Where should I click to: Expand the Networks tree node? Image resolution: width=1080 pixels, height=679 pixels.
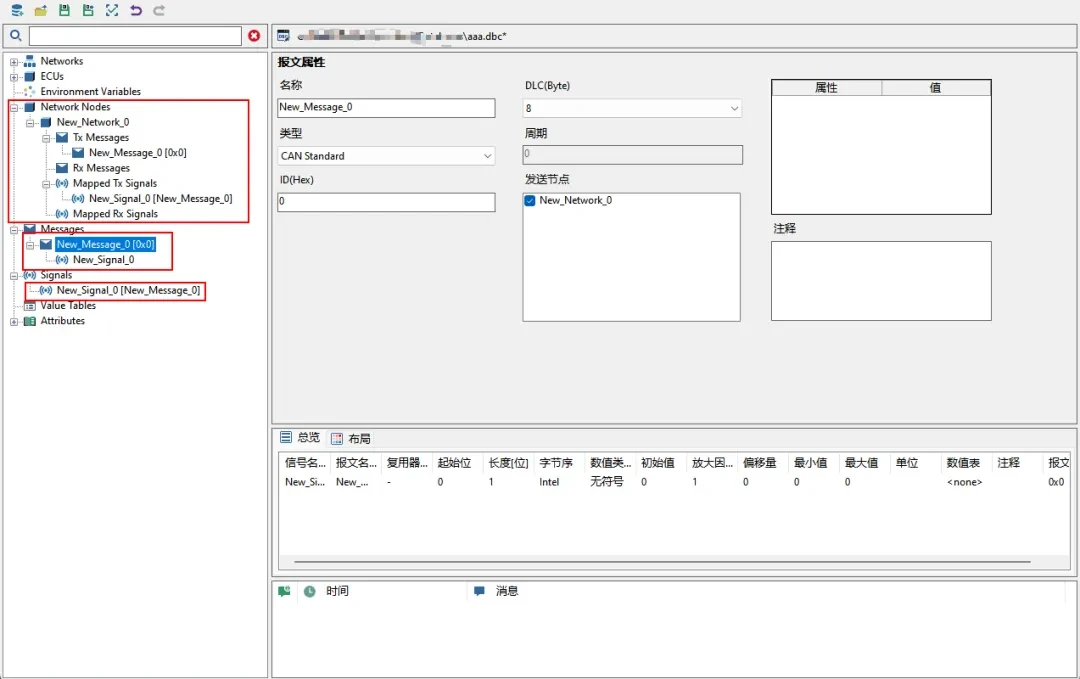[x=14, y=62]
